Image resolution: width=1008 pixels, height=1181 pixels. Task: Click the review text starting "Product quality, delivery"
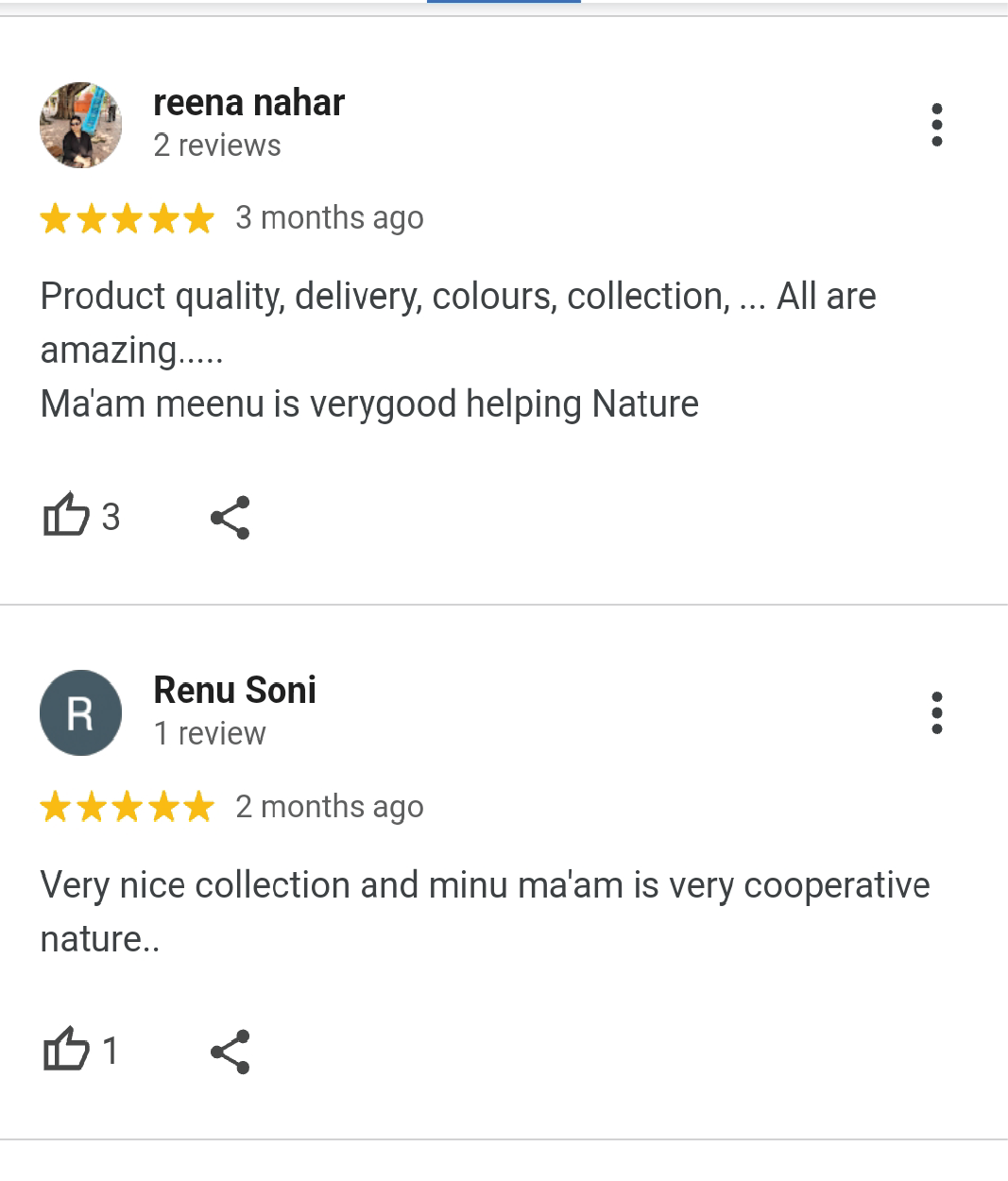click(x=457, y=350)
